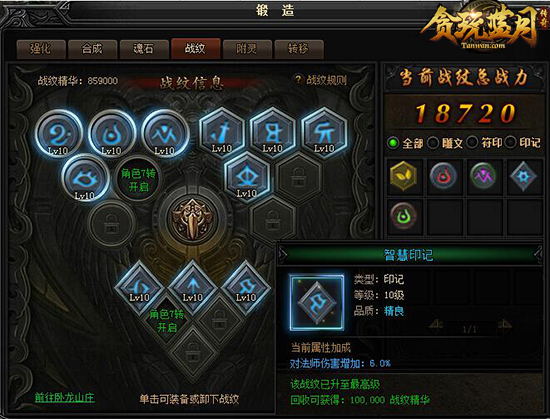Screen dimensions: 550x419
Task: Switch to the 强化 tab
Action: pyautogui.click(x=41, y=49)
